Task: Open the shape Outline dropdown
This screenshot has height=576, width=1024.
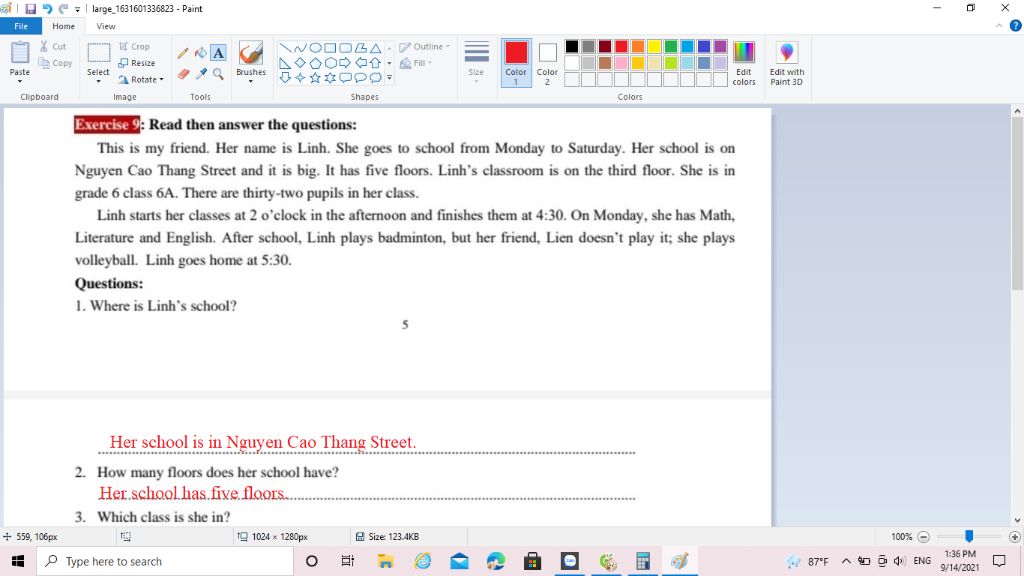Action: click(424, 46)
